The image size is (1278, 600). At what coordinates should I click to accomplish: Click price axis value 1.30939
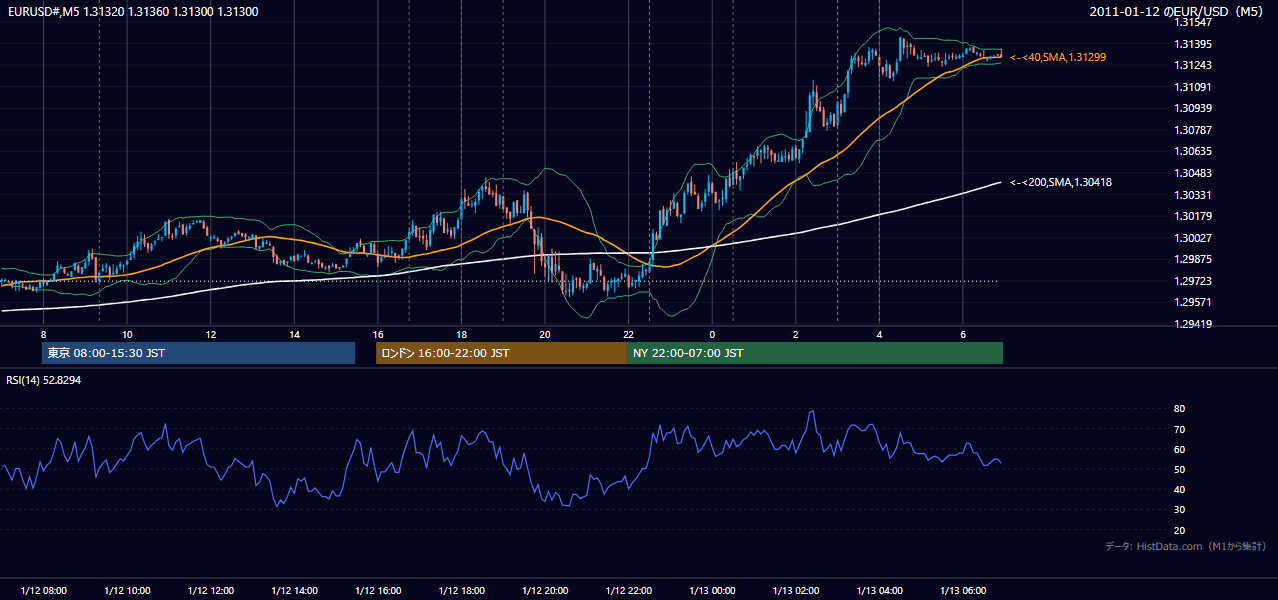(1193, 108)
